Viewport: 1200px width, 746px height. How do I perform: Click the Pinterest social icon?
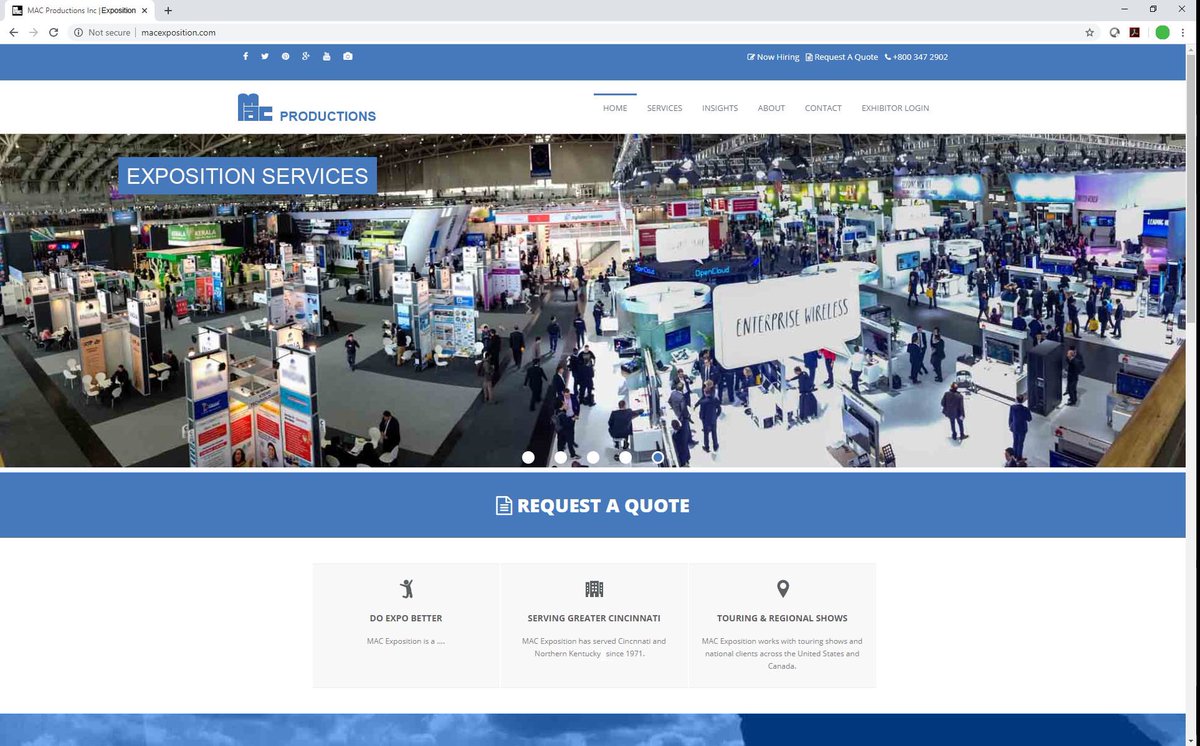(285, 56)
